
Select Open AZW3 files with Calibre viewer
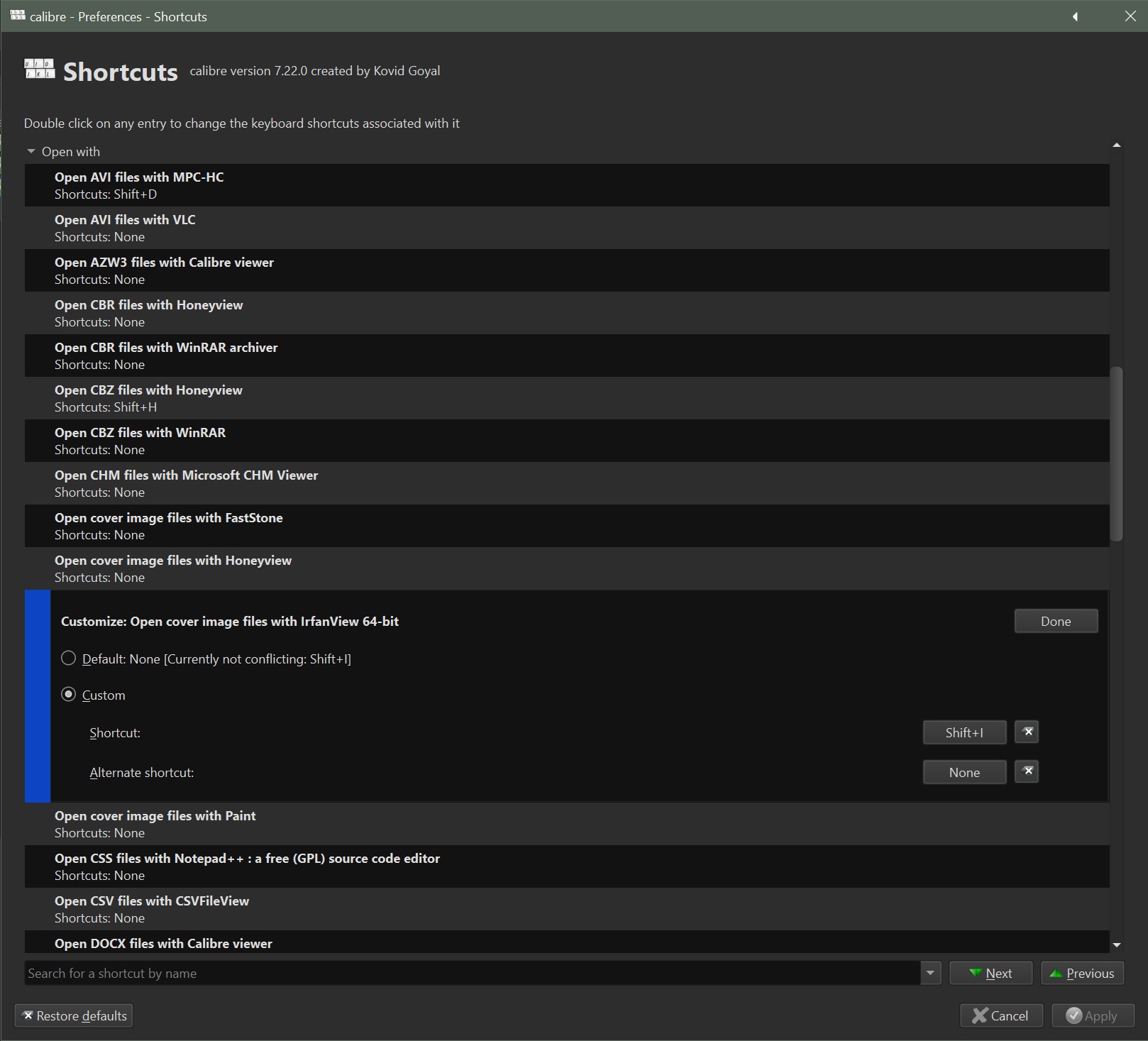[x=567, y=270]
